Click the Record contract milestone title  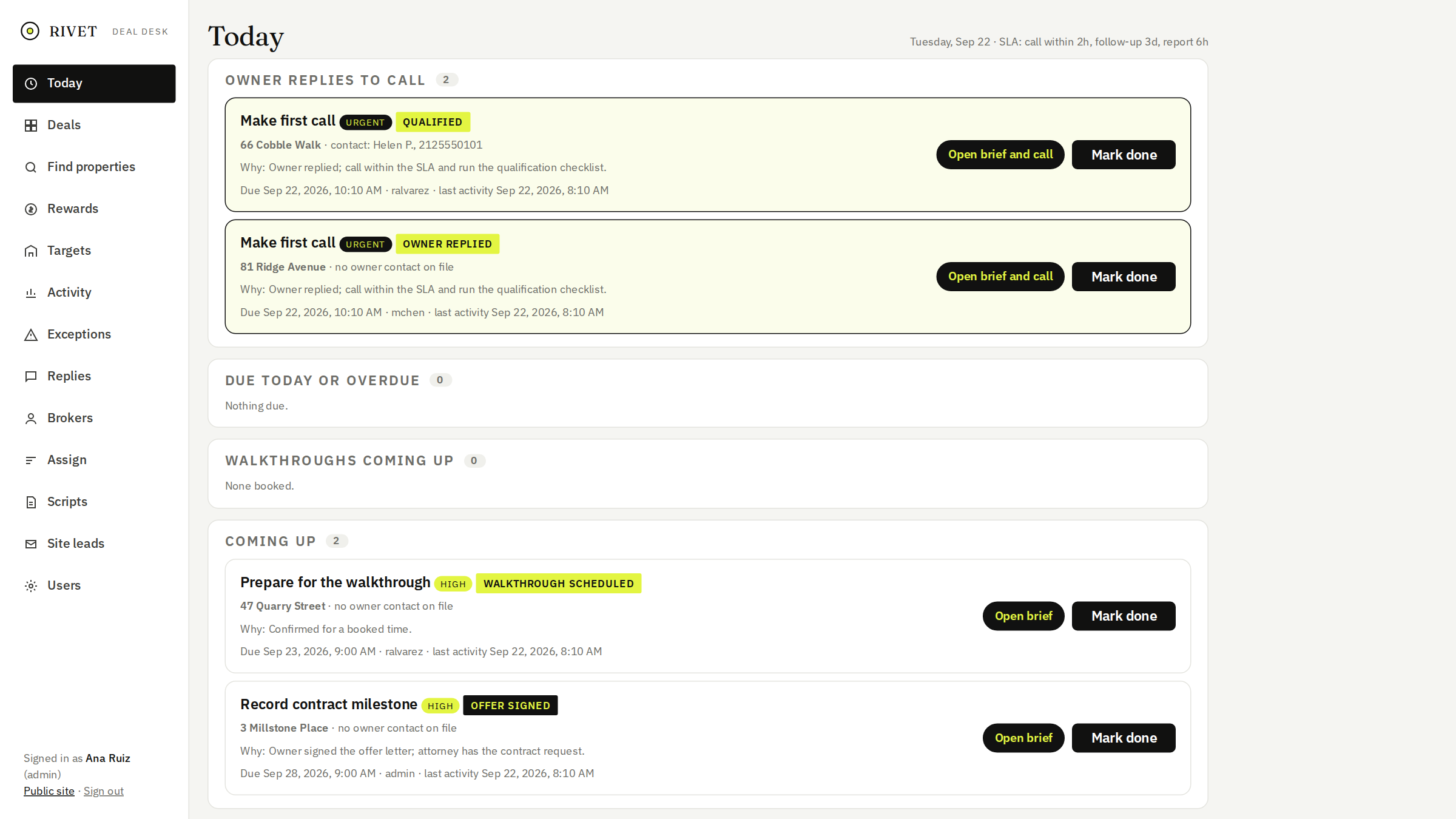pos(329,704)
